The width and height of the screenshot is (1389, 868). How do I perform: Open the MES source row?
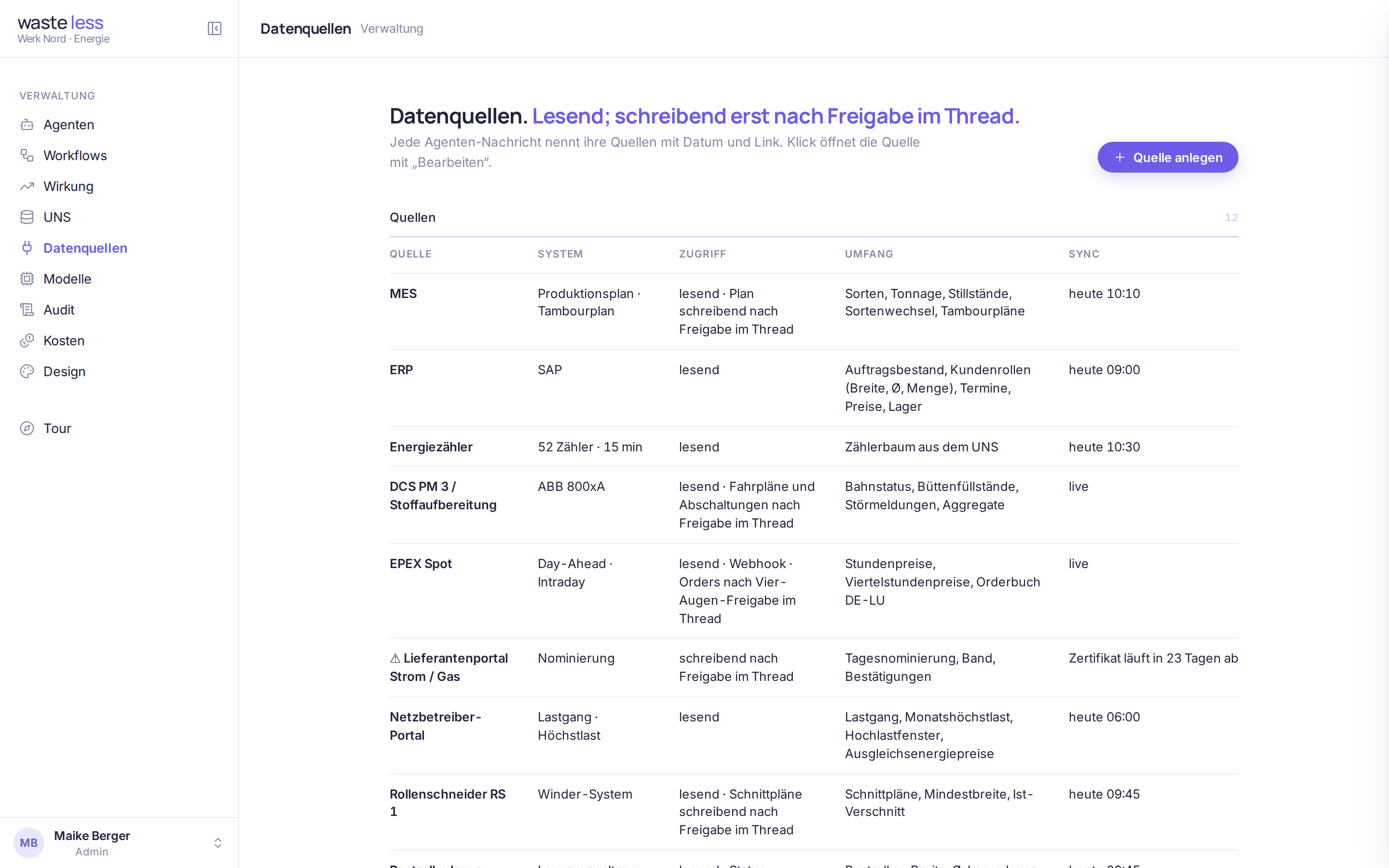click(814, 312)
